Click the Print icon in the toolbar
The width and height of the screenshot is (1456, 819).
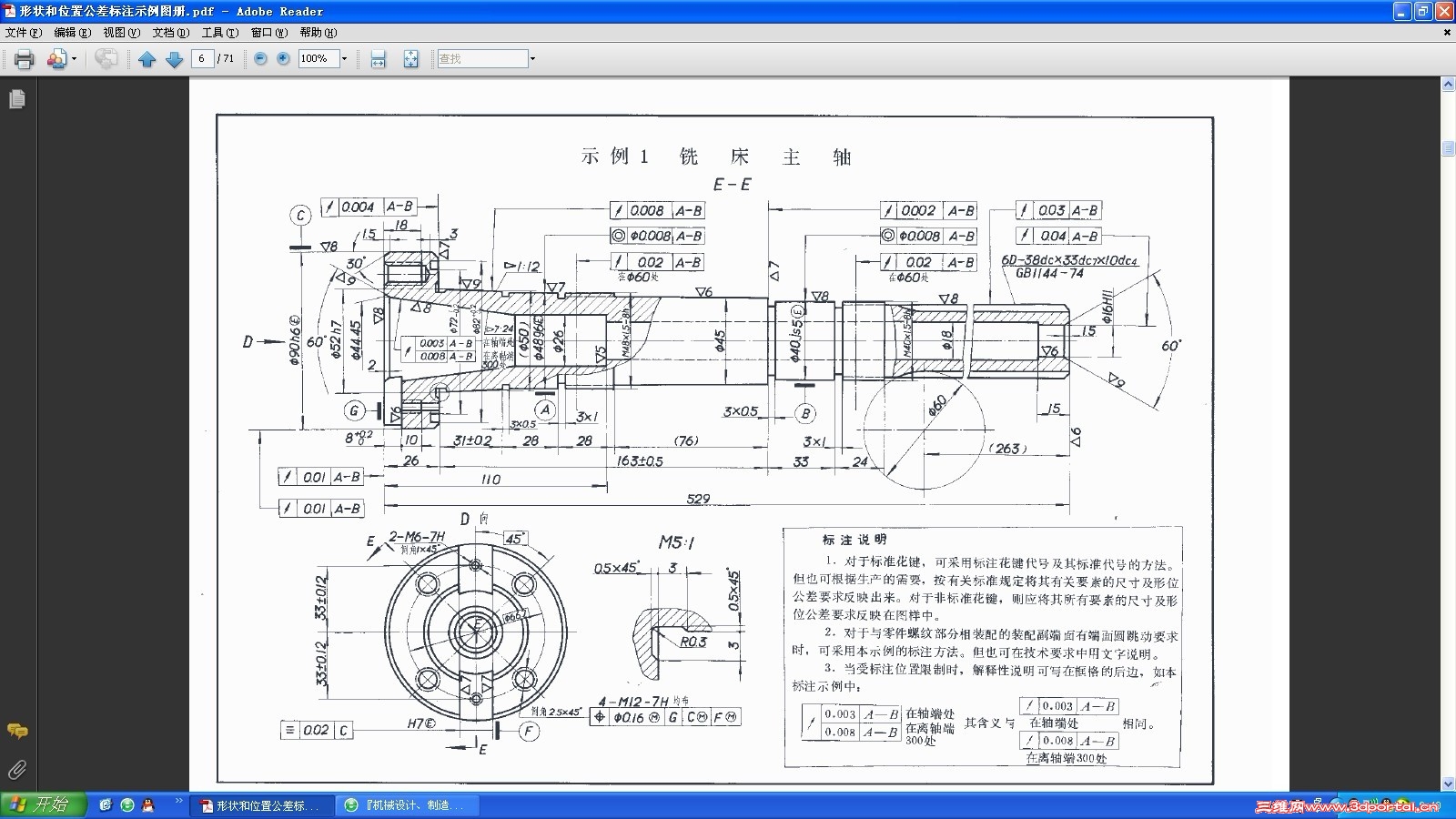click(25, 59)
